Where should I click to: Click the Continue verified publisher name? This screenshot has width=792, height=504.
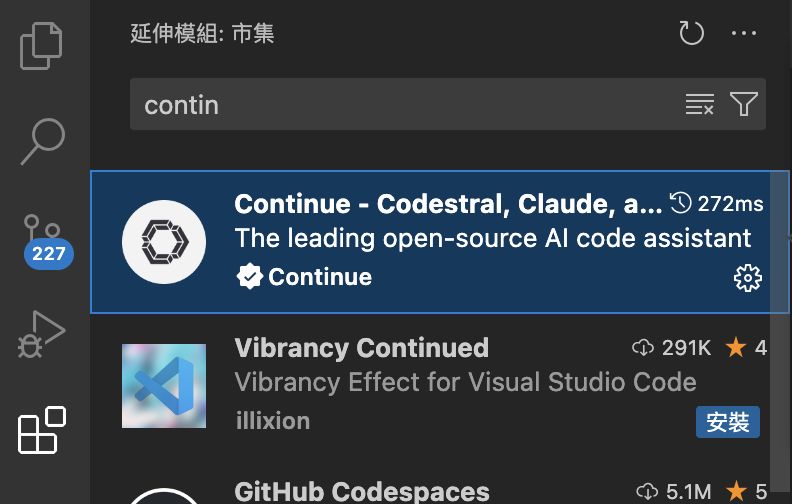point(319,277)
